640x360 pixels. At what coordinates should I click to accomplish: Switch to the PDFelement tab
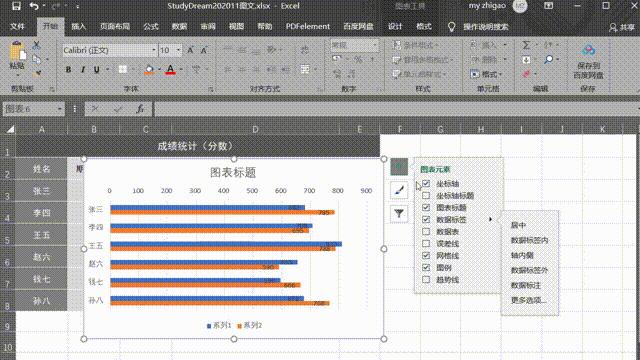pos(308,27)
